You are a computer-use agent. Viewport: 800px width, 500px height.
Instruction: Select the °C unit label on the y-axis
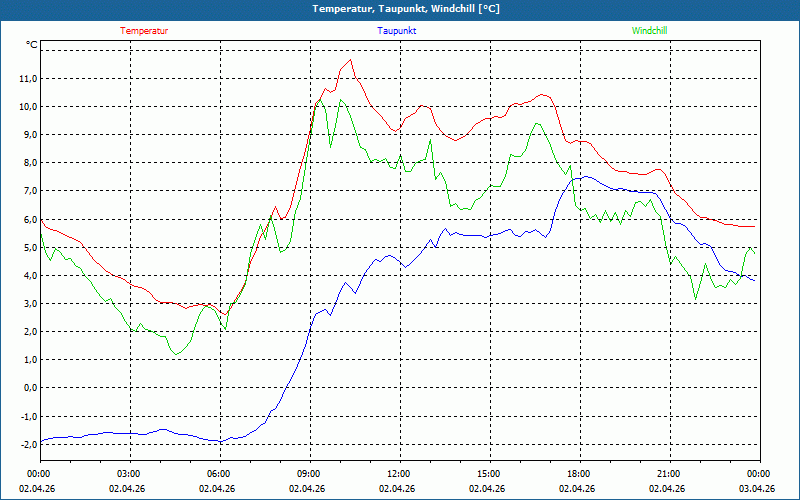tap(31, 45)
